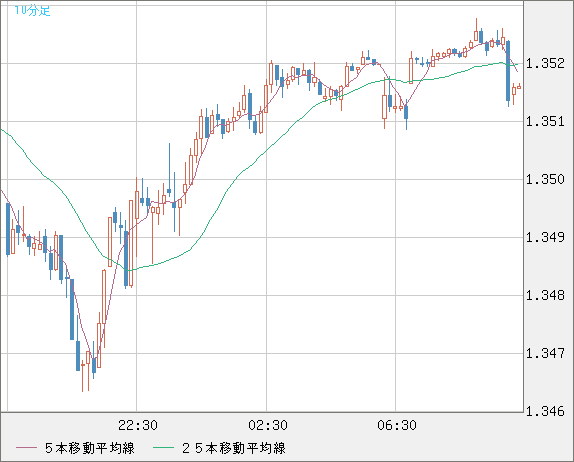574x462 pixels.
Task: Click the 1.351 price axis label
Action: point(545,121)
